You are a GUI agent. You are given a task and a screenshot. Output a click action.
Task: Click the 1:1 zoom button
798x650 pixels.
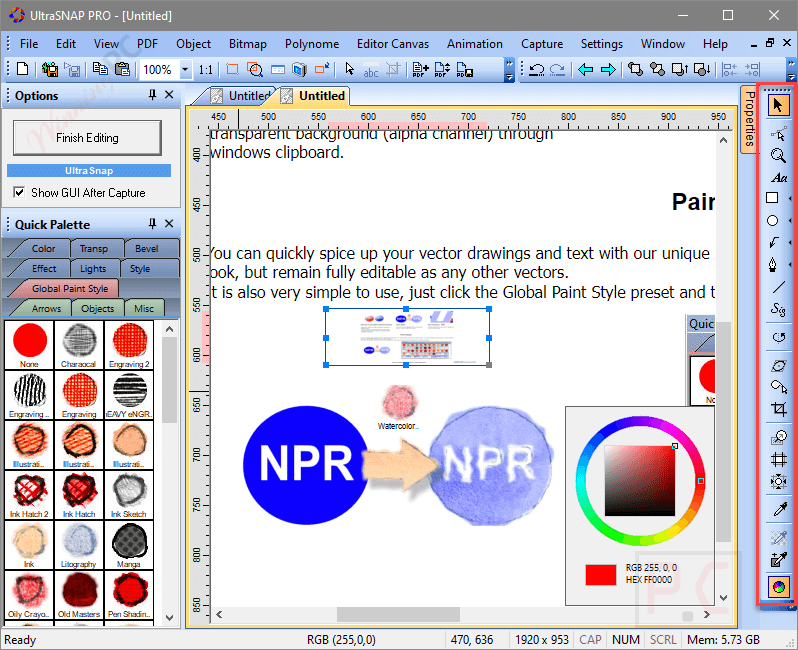click(206, 70)
